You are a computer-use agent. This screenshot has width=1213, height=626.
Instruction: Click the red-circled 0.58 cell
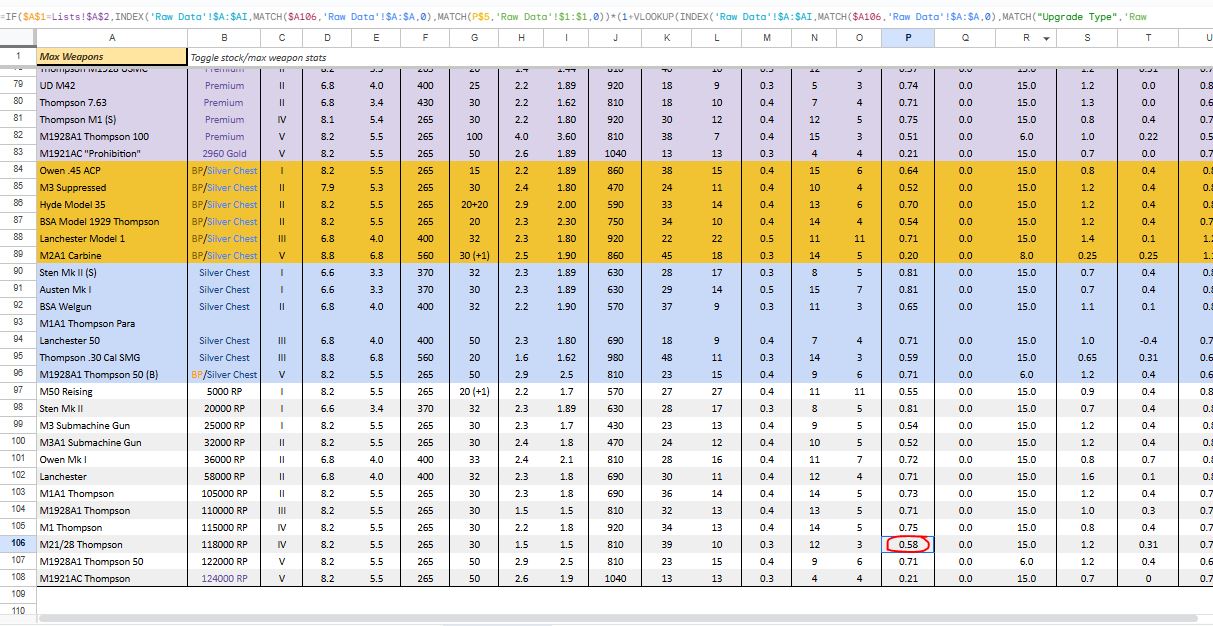907,544
